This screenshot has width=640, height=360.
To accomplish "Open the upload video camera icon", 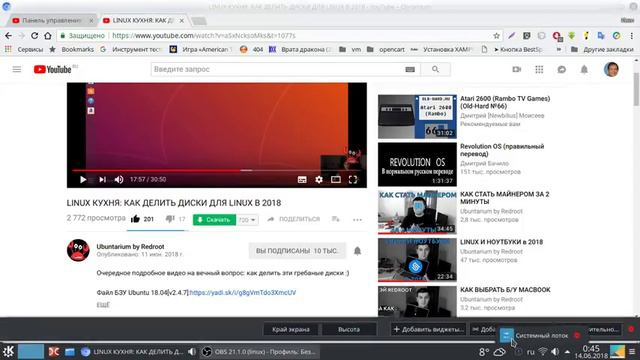I will coord(517,69).
